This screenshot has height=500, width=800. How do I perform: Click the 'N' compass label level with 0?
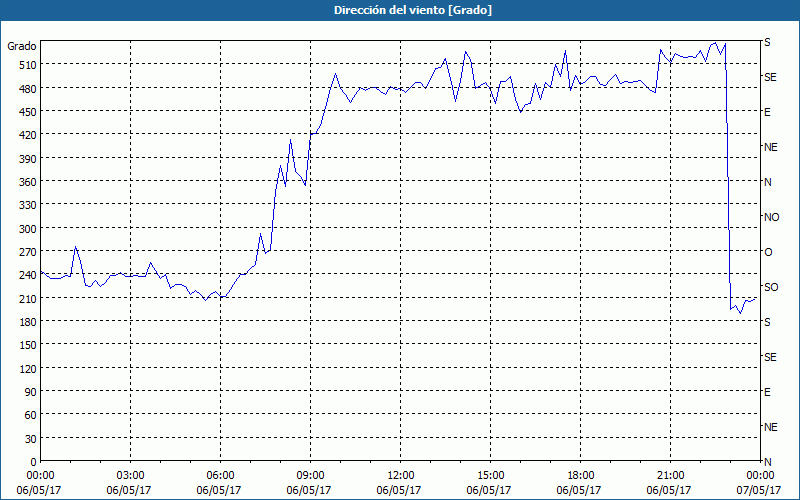click(767, 462)
